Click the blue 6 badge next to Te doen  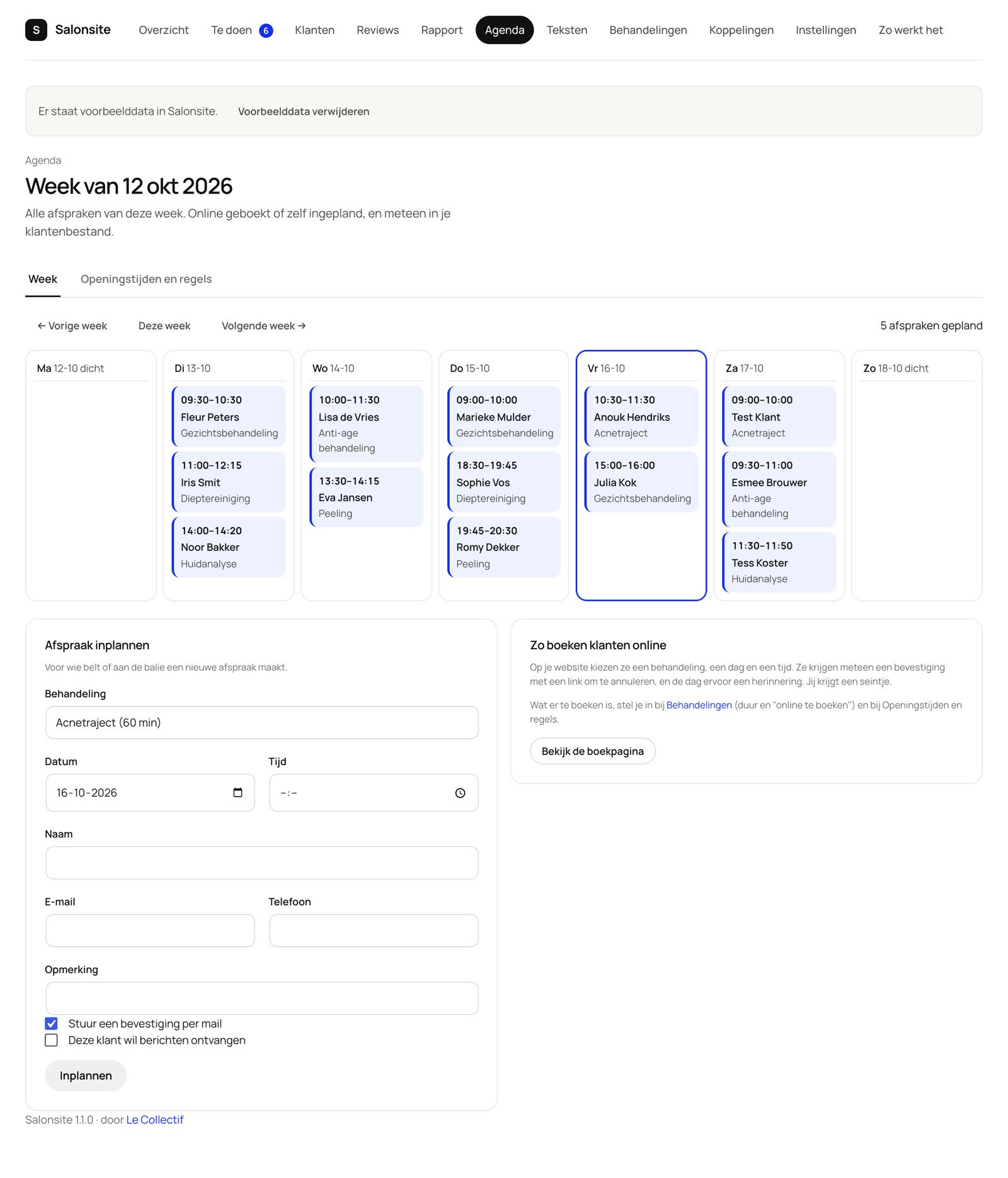coord(266,30)
